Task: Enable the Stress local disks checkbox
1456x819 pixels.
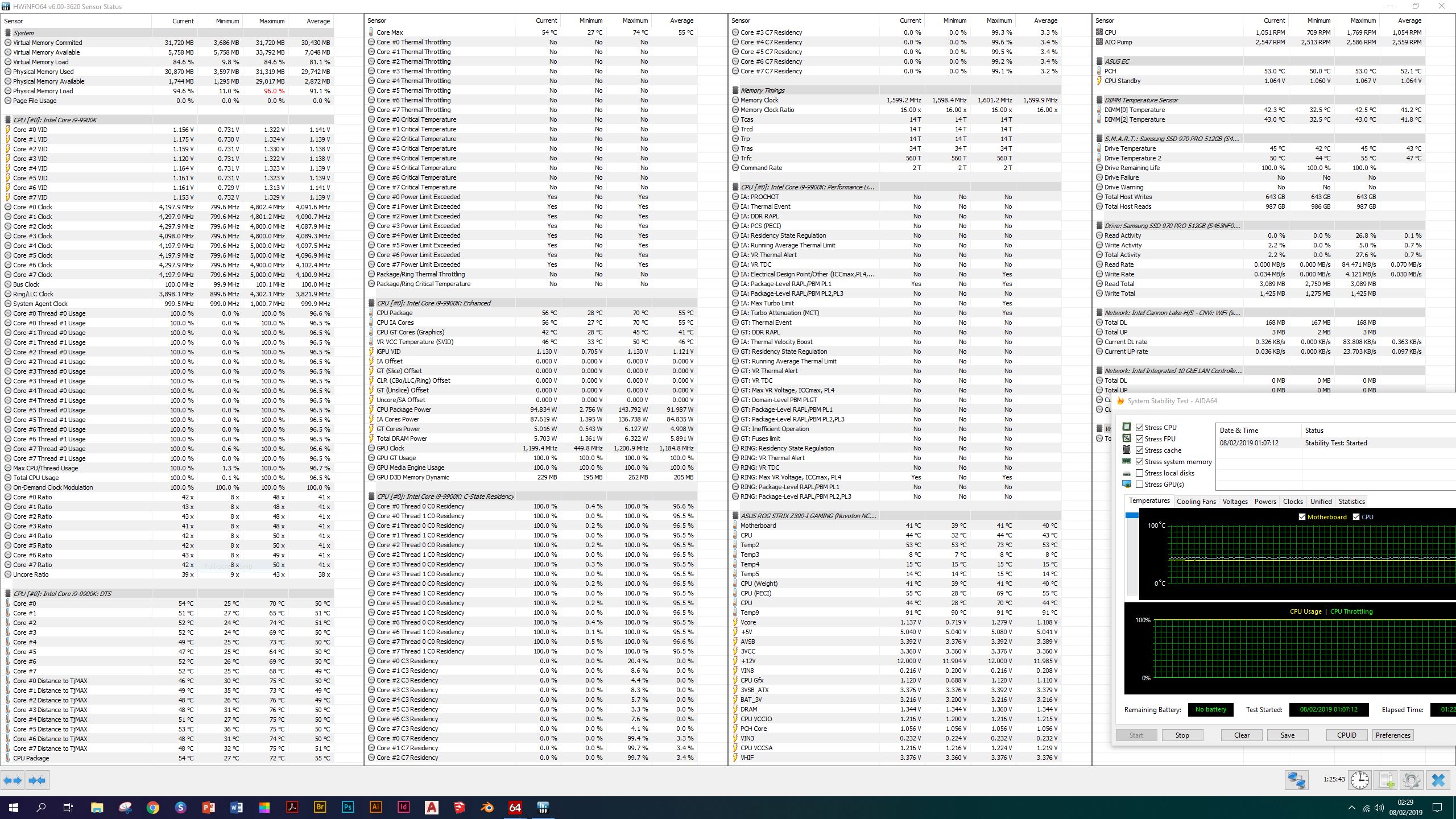Action: tap(1139, 473)
